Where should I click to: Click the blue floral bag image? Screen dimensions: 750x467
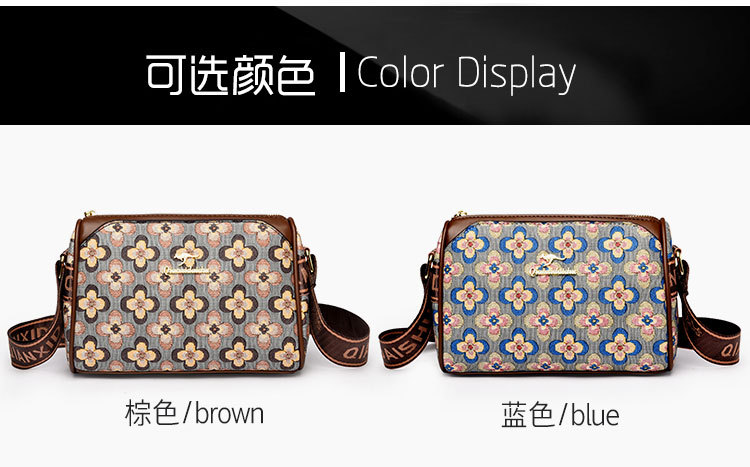click(559, 293)
